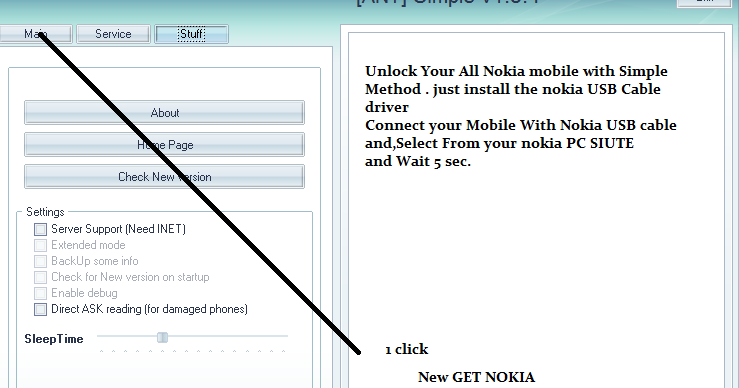Check New Version button
This screenshot has width=739, height=388.
pyautogui.click(x=164, y=177)
